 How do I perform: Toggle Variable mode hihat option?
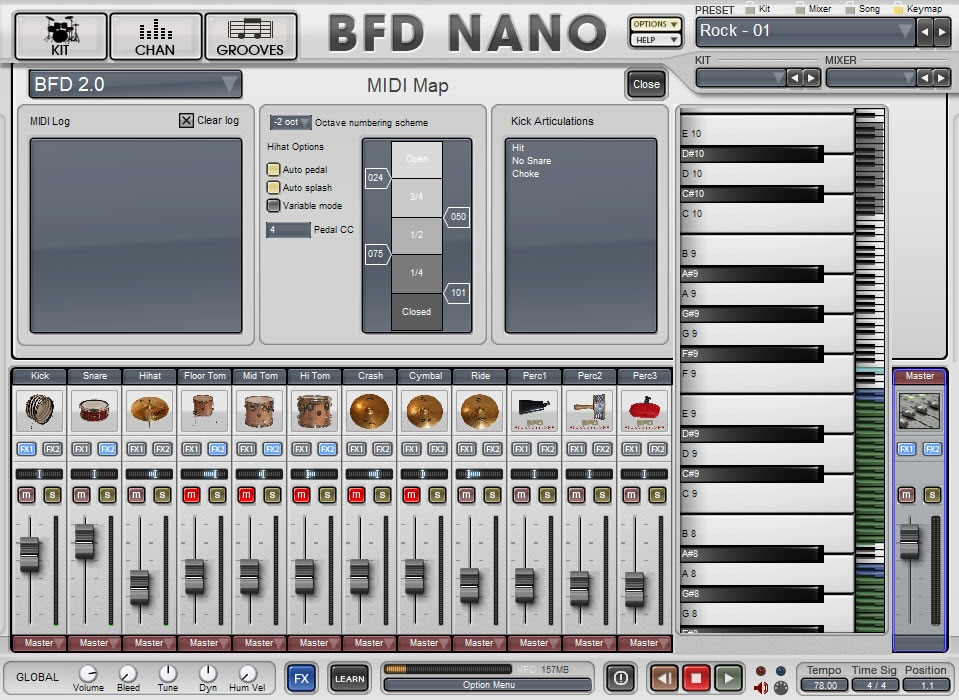point(273,205)
